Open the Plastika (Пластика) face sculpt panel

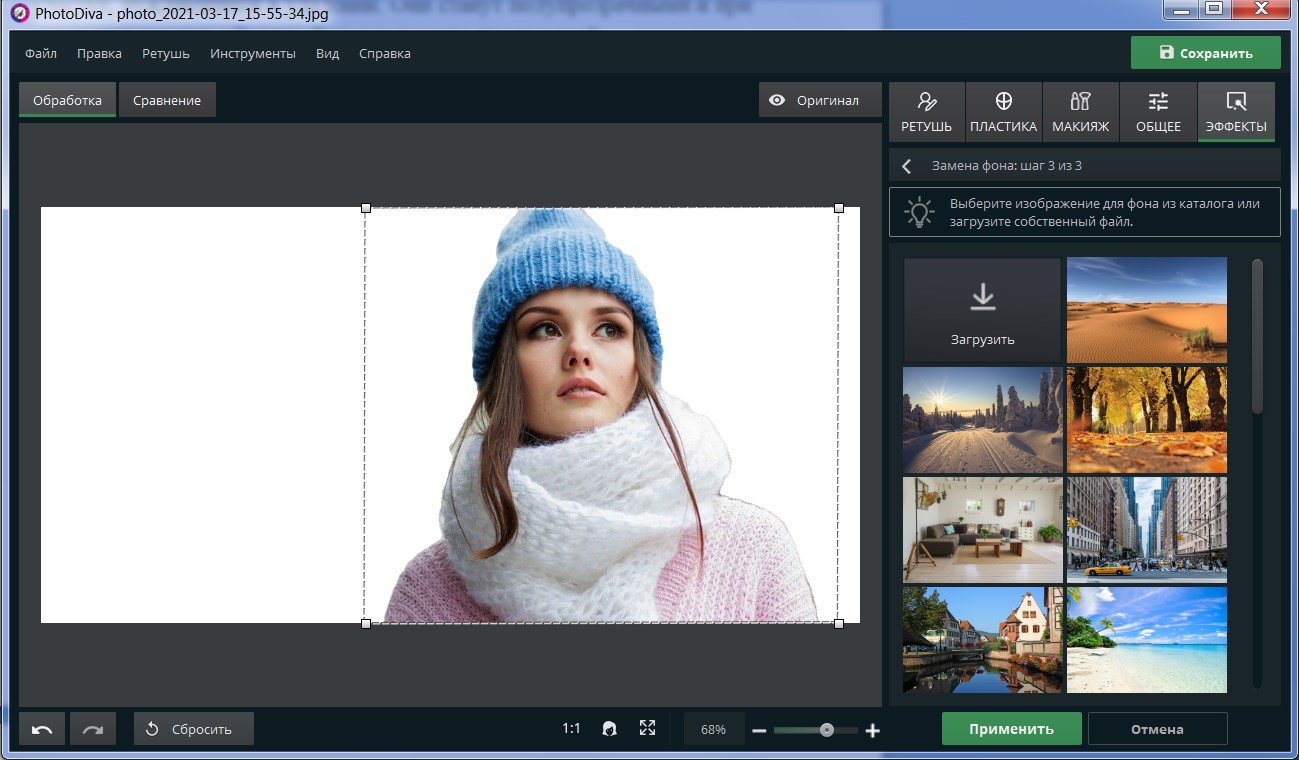pos(1003,112)
